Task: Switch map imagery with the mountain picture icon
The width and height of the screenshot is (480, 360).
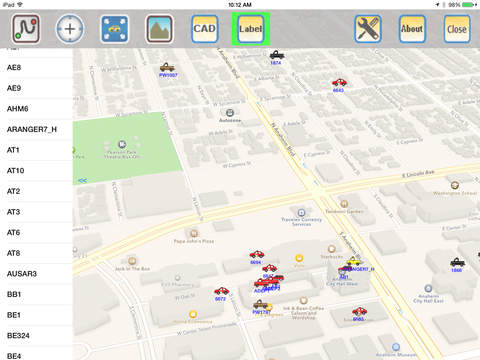Action: [159, 29]
